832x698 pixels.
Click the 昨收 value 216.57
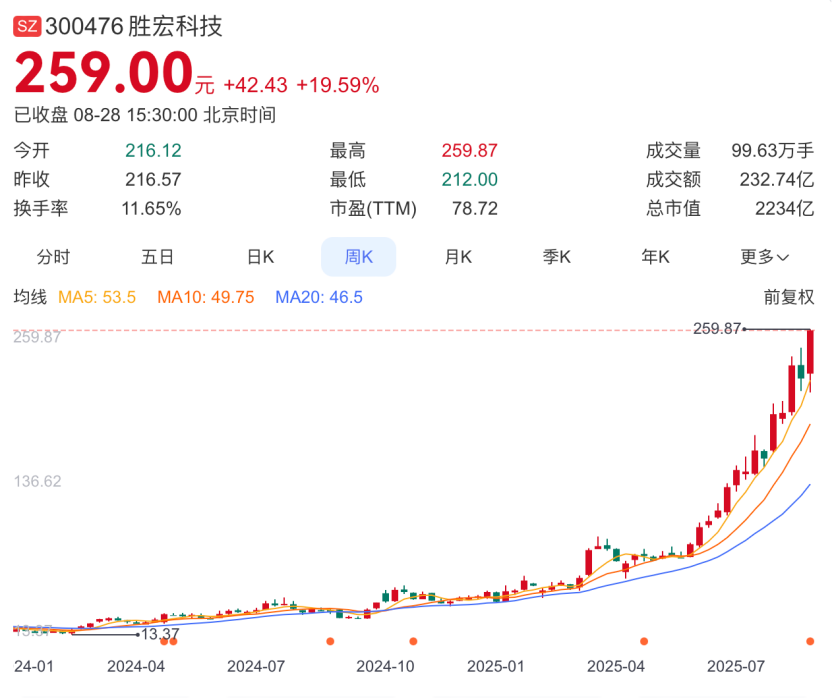point(153,179)
